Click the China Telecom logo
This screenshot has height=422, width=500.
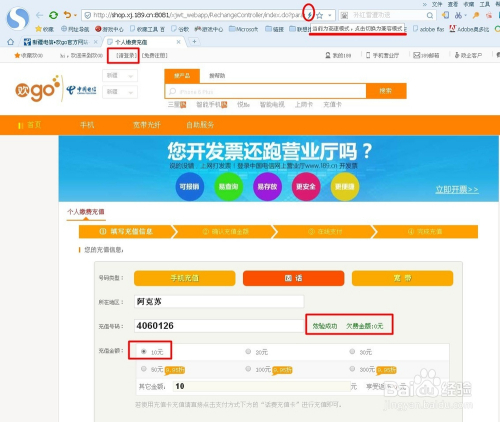point(81,90)
